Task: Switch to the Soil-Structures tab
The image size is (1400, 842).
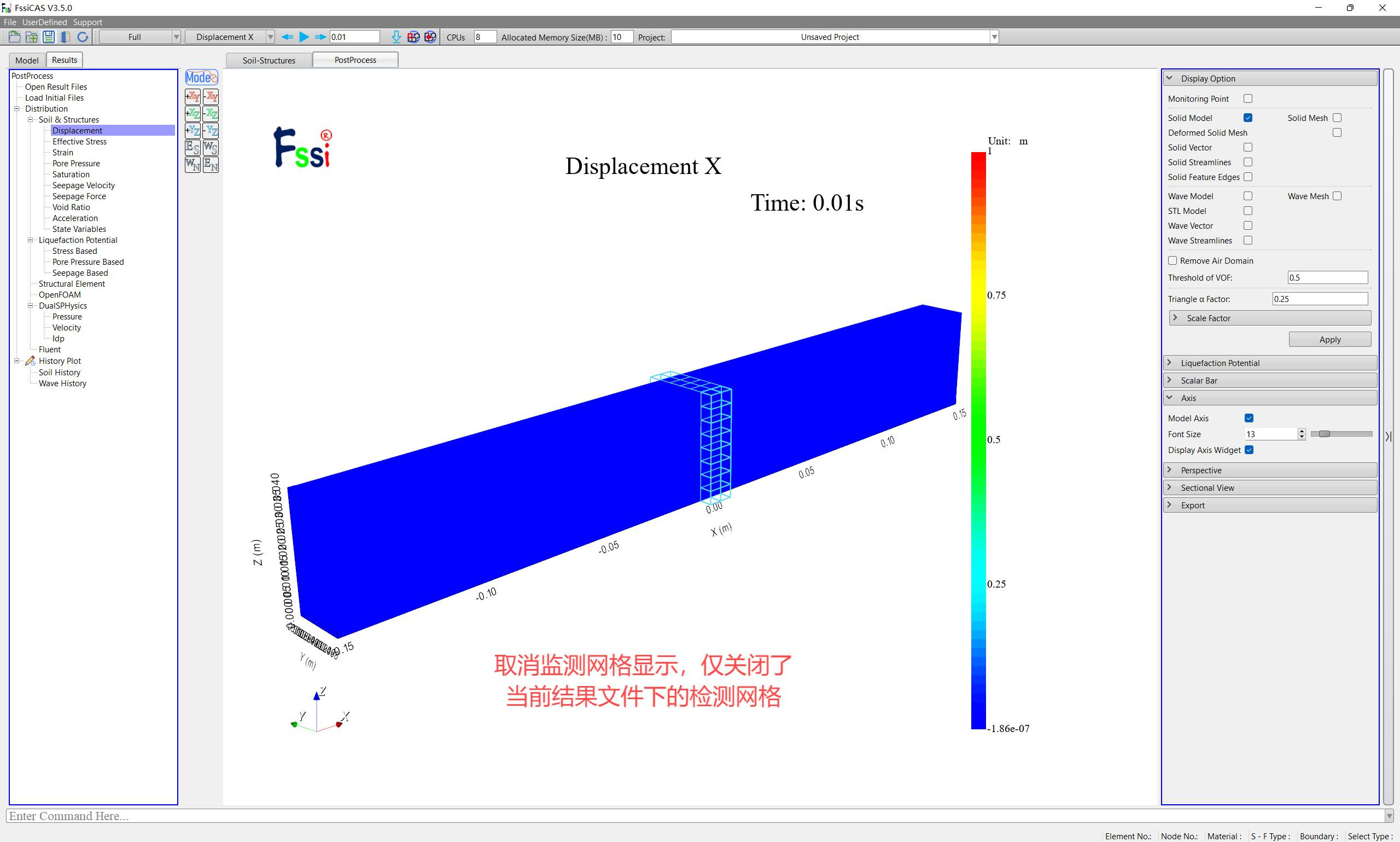Action: [x=269, y=60]
